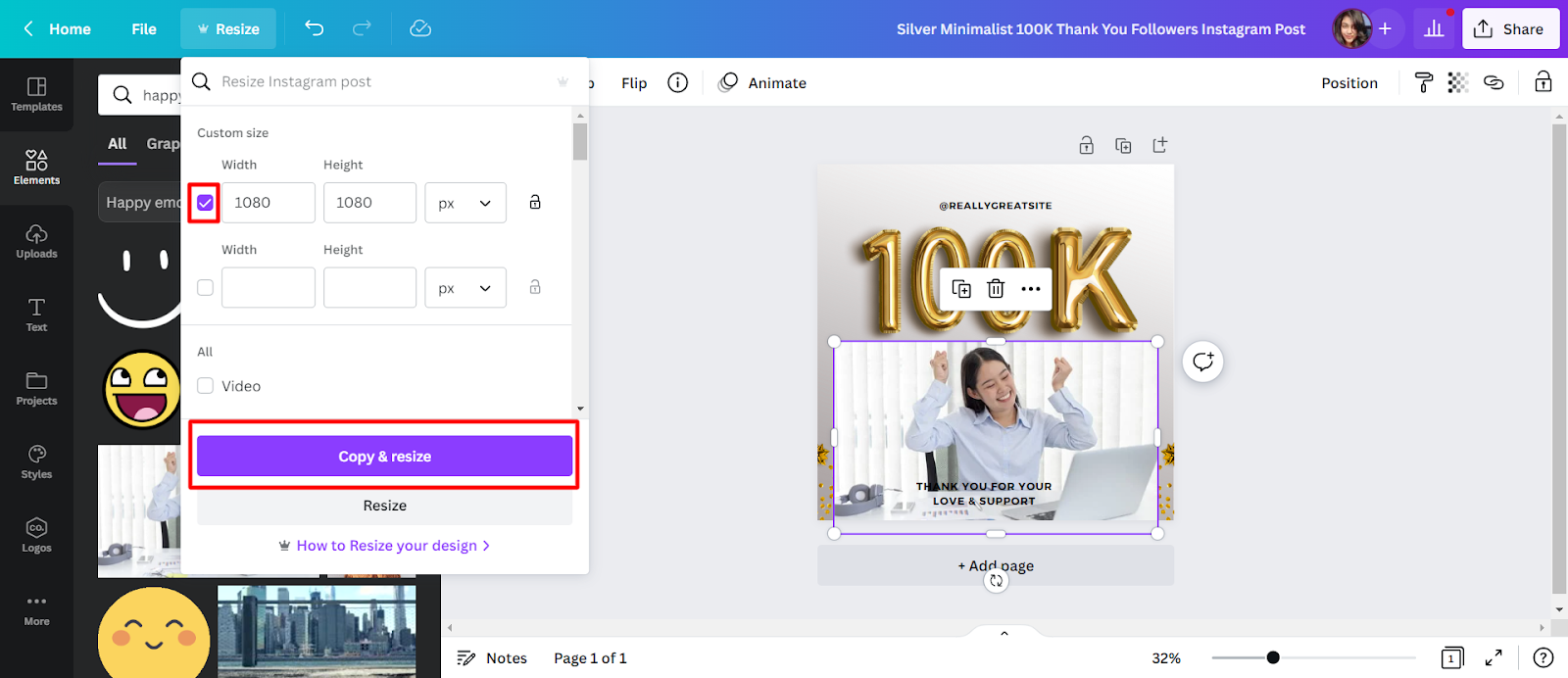Open the Elements sidebar panel
This screenshot has width=1568, height=678.
tap(36, 168)
